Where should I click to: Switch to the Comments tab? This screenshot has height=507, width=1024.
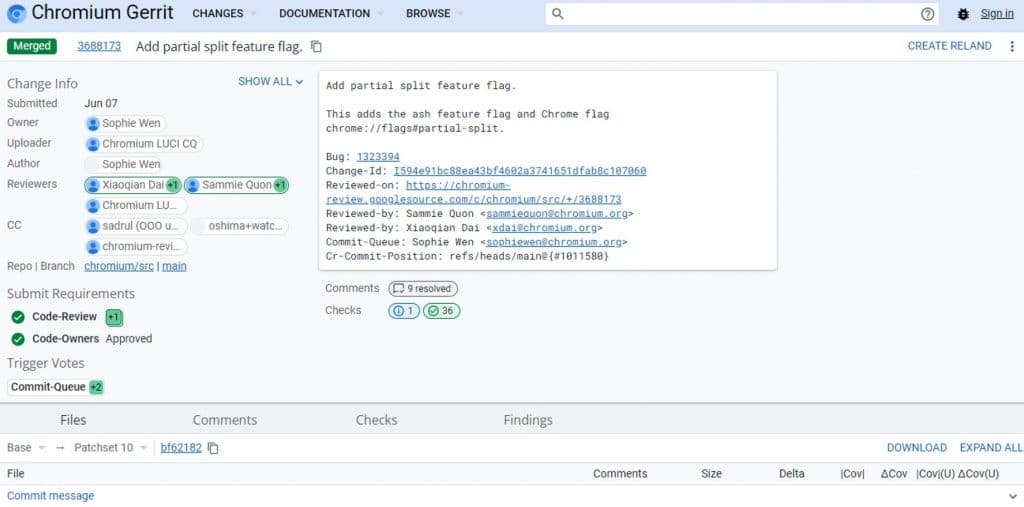[x=225, y=420]
